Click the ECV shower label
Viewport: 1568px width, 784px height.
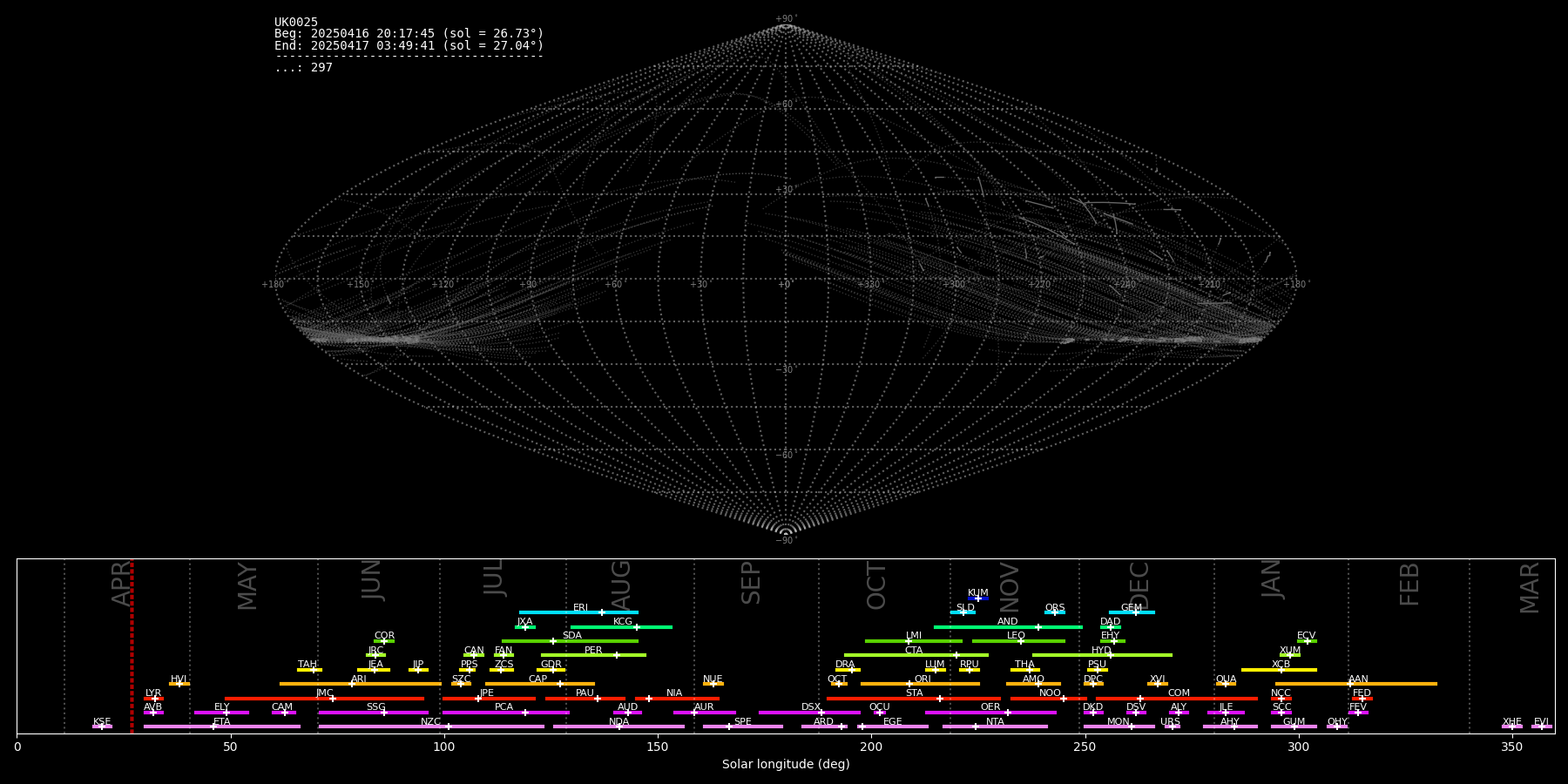[x=1307, y=636]
